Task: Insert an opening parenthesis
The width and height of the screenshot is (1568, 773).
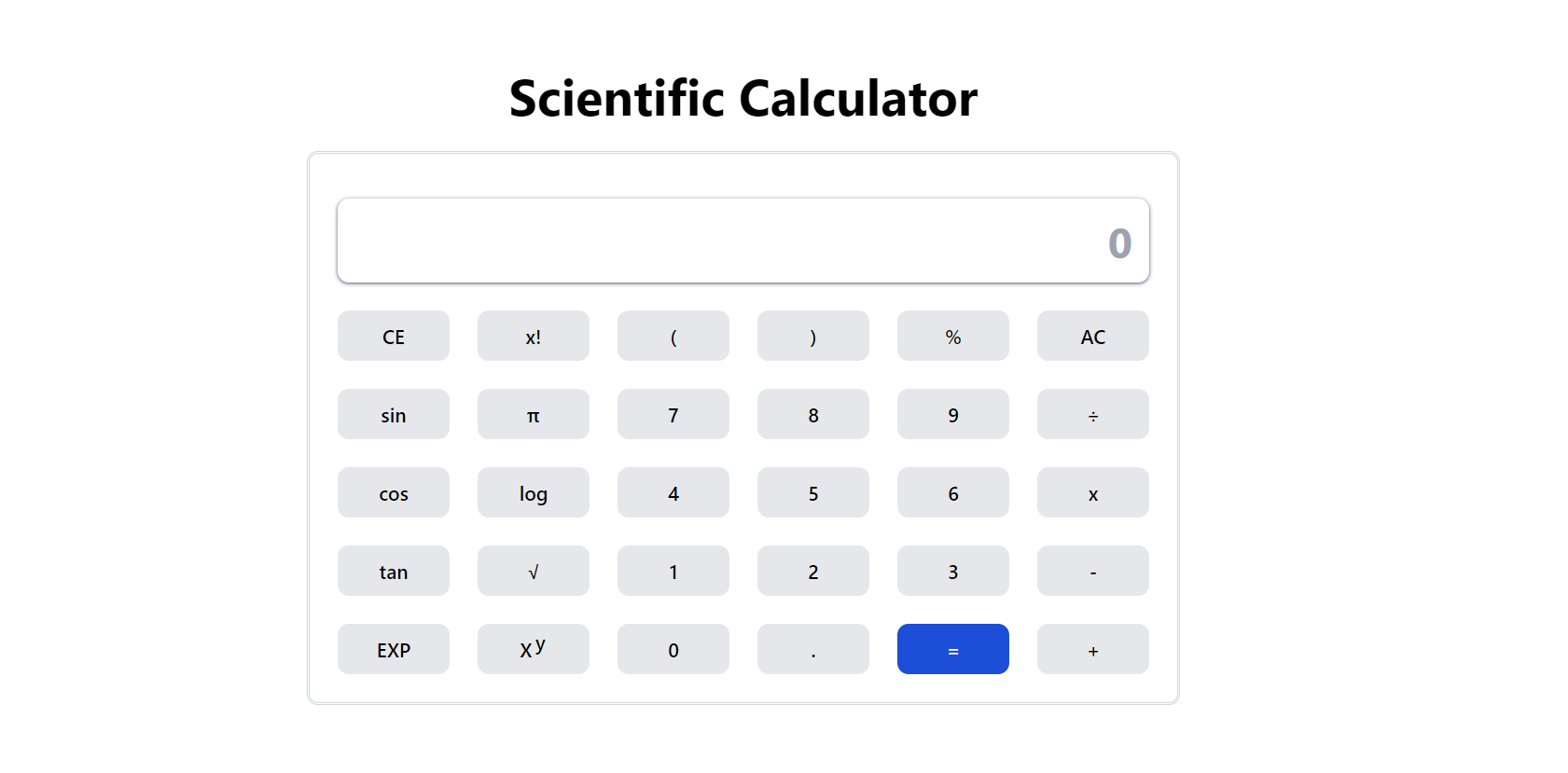Action: pos(673,336)
